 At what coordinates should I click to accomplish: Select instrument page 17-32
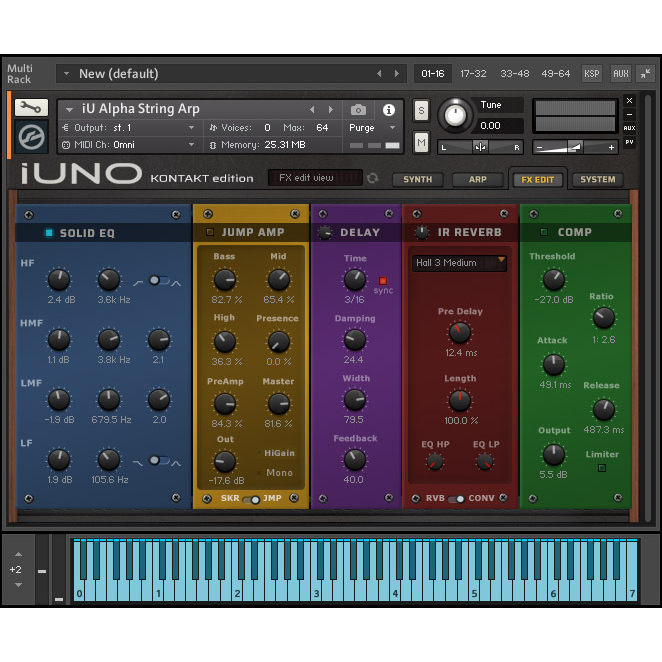point(473,74)
